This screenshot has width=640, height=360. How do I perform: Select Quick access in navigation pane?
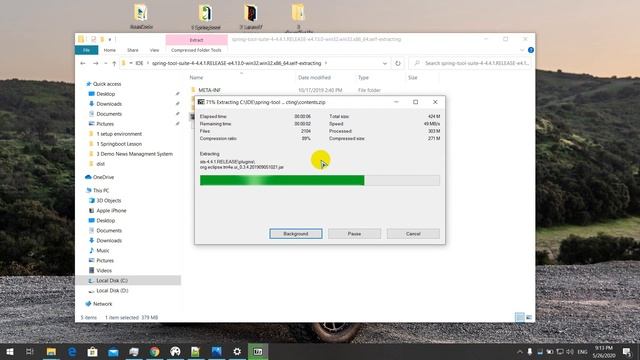coord(107,84)
